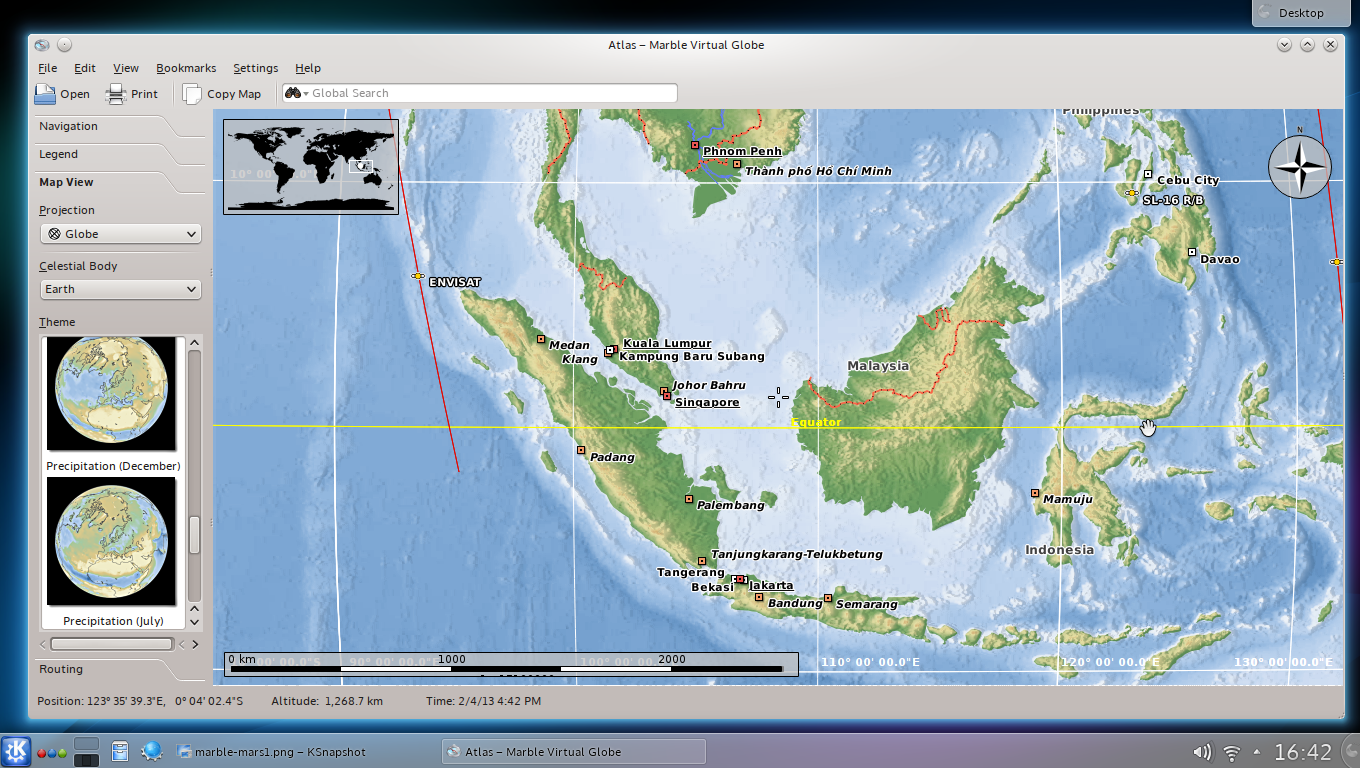The width and height of the screenshot is (1360, 768).
Task: Click the theme list vertical scrollbar handle
Action: [194, 535]
